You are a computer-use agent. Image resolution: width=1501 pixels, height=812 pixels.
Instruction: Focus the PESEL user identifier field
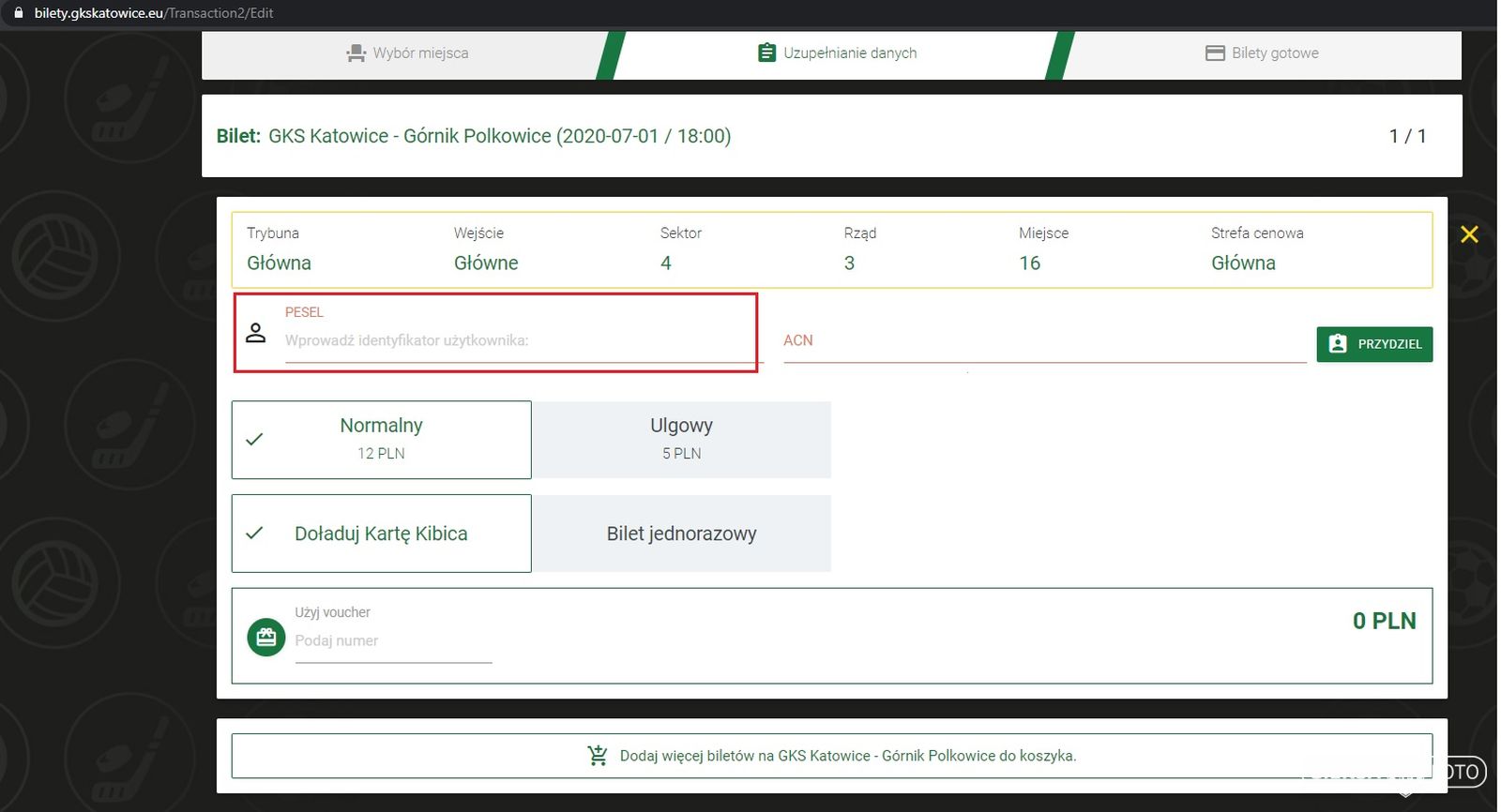pyautogui.click(x=524, y=340)
